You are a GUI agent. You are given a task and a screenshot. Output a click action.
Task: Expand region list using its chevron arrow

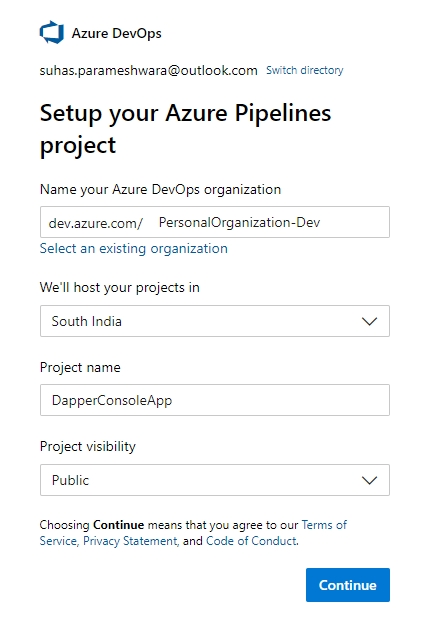(369, 321)
